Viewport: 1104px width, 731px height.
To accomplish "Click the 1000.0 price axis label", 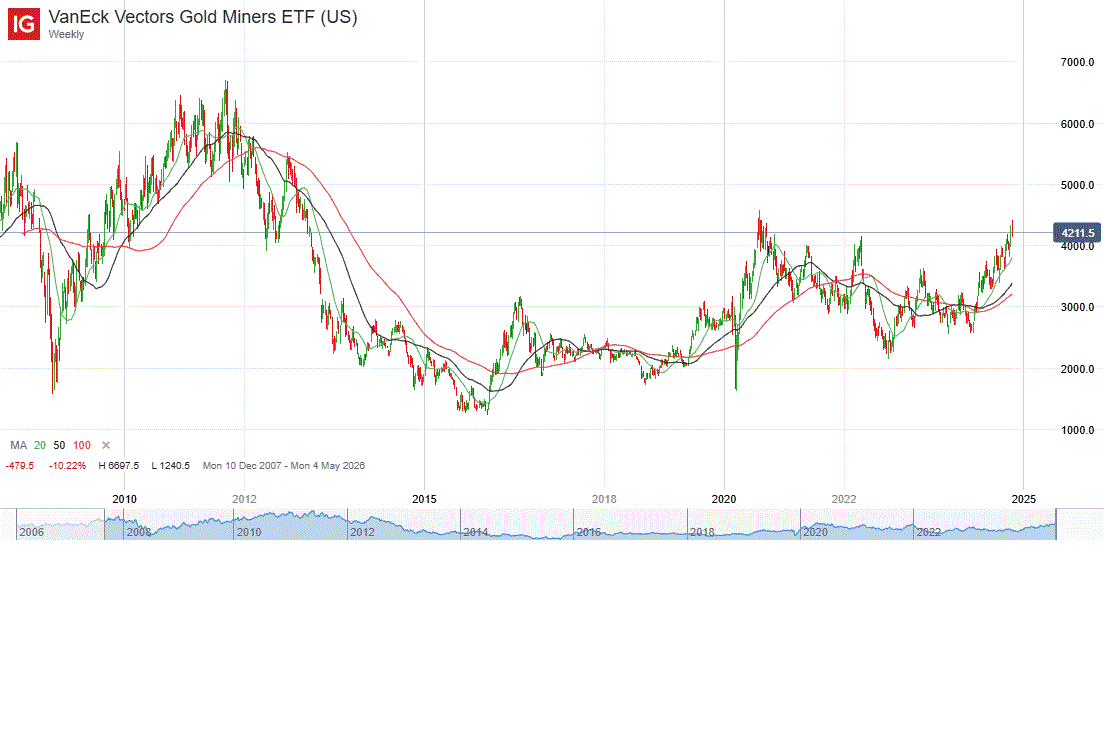I will point(1077,430).
